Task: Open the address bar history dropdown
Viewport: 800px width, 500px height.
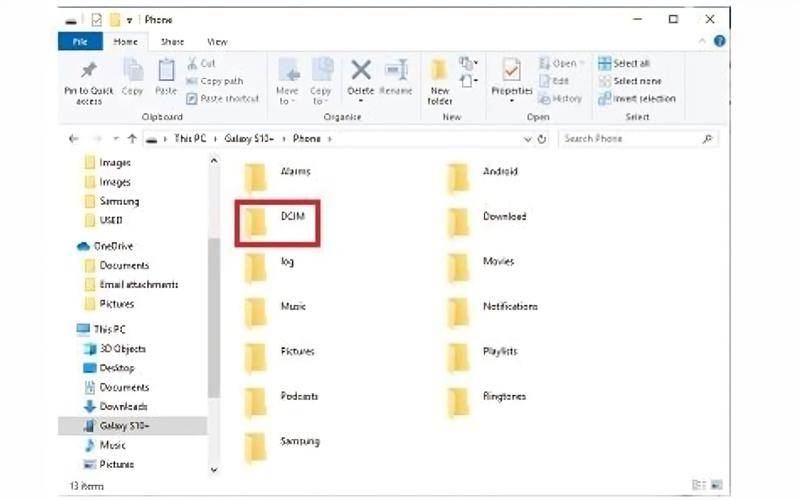Action: (x=527, y=139)
